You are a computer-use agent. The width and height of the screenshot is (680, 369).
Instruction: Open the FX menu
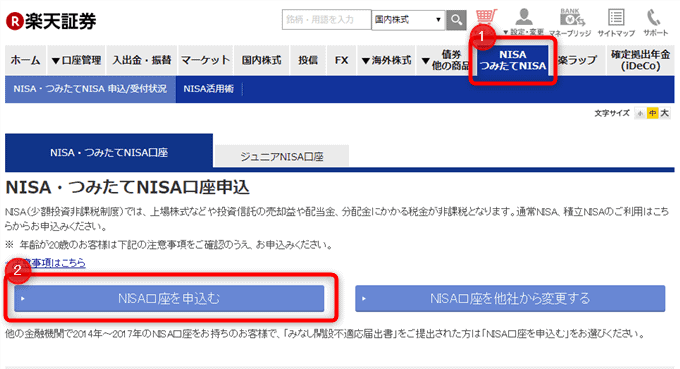click(341, 60)
